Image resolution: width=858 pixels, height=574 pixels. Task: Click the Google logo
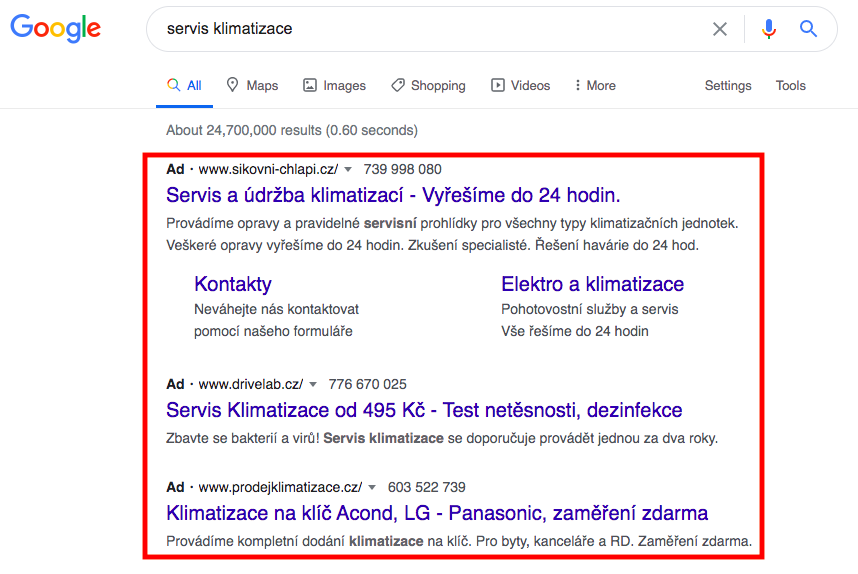tap(55, 28)
